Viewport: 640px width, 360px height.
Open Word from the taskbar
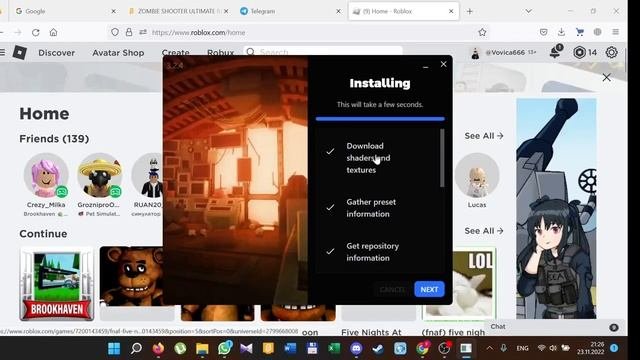coord(290,348)
